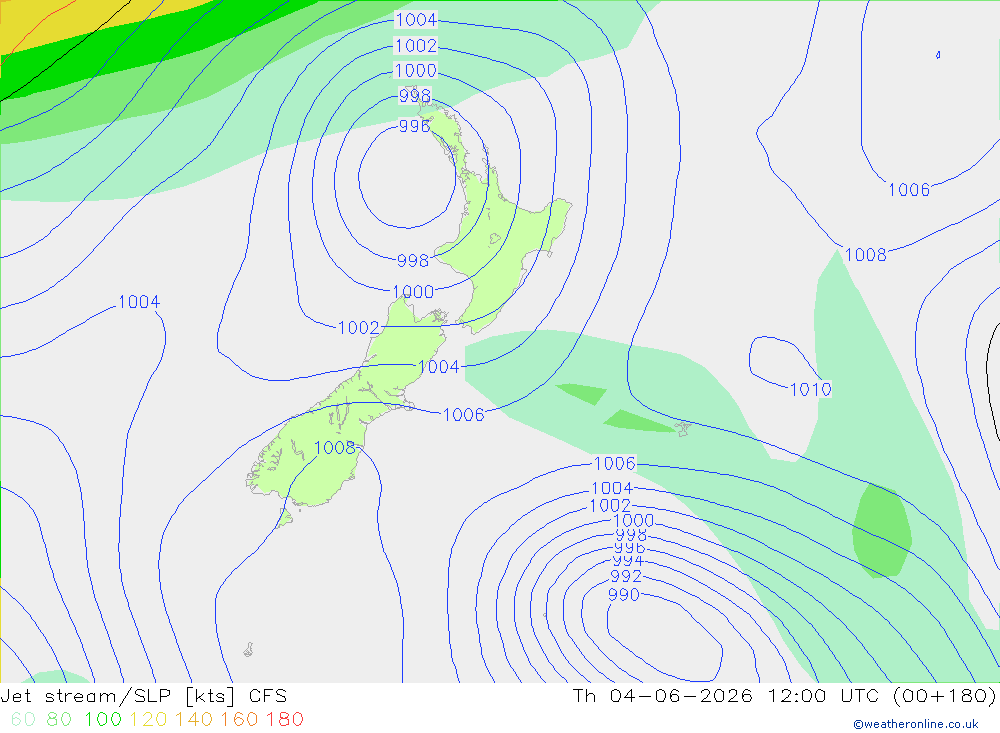The image size is (1000, 733).
Task: Click the 1004 label west of New Zealand
Action: (x=139, y=302)
